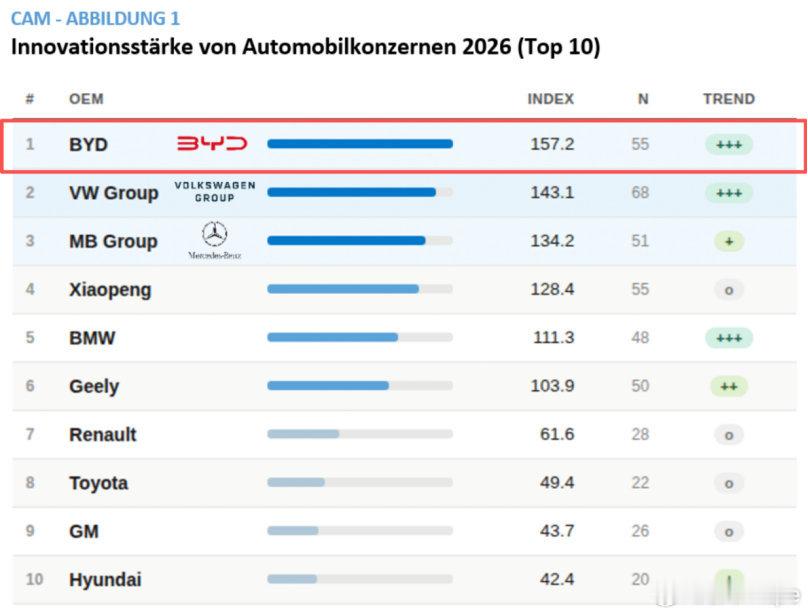Click BYD's triple-plus trend badge
808x616 pixels.
729,144
